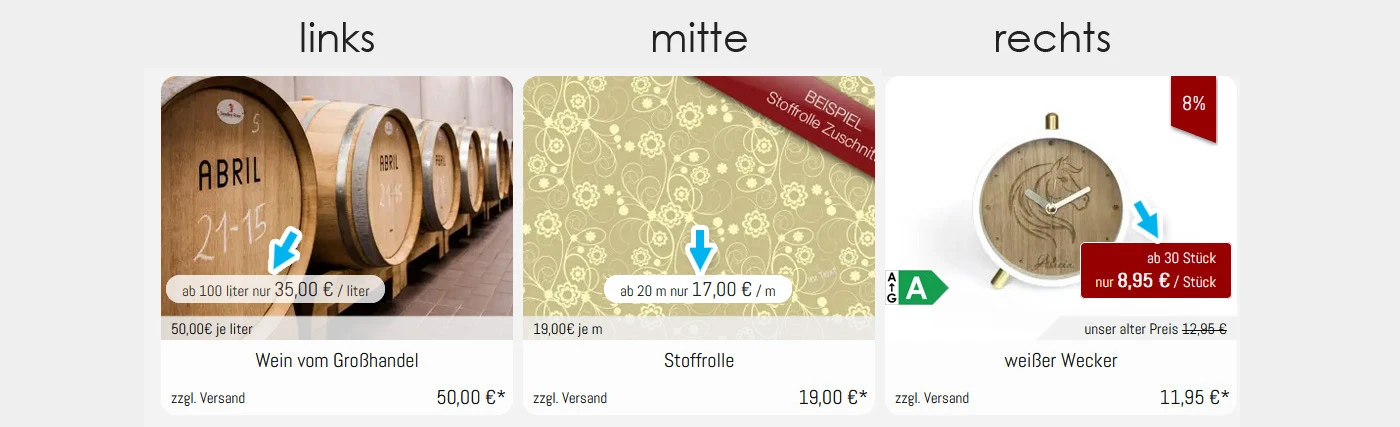
Task: Open the Stoffrolle product title
Action: point(699,360)
